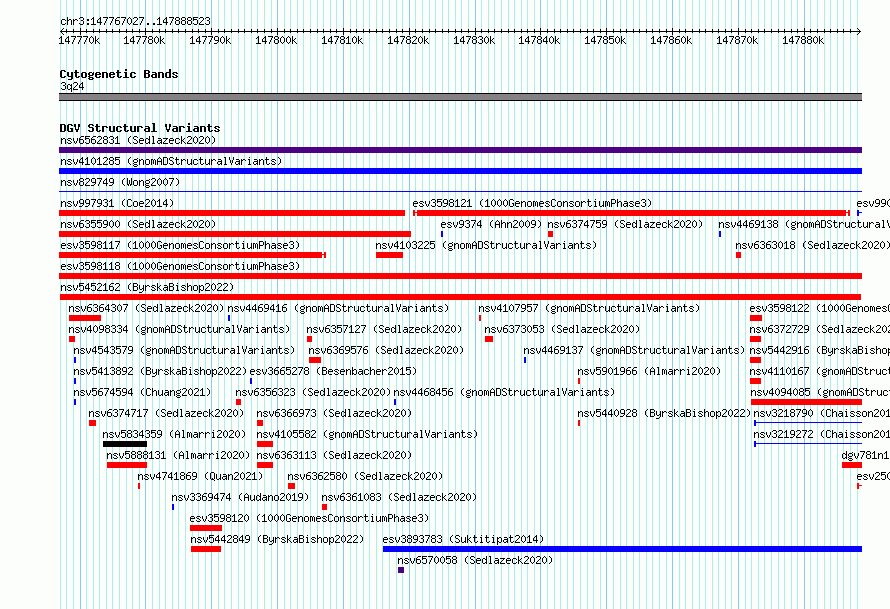Click the nsv997931 (Coe2014) label
890x609 pixels.
(x=117, y=203)
